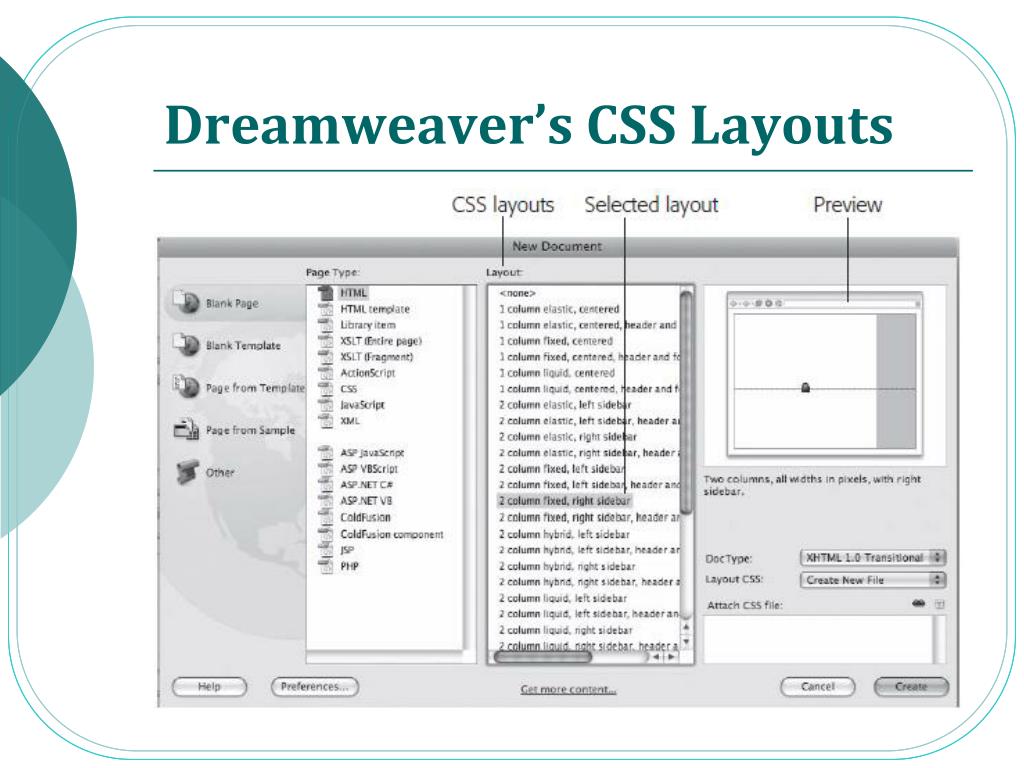The image size is (1024, 768).
Task: Click the ColdFusion component icon
Action: pos(325,534)
